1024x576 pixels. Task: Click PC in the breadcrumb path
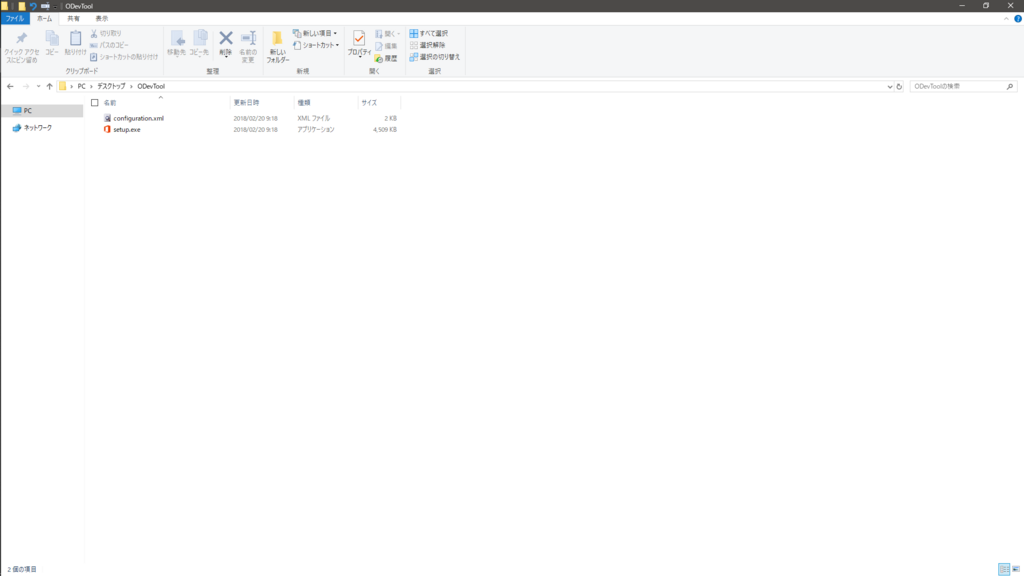(81, 86)
